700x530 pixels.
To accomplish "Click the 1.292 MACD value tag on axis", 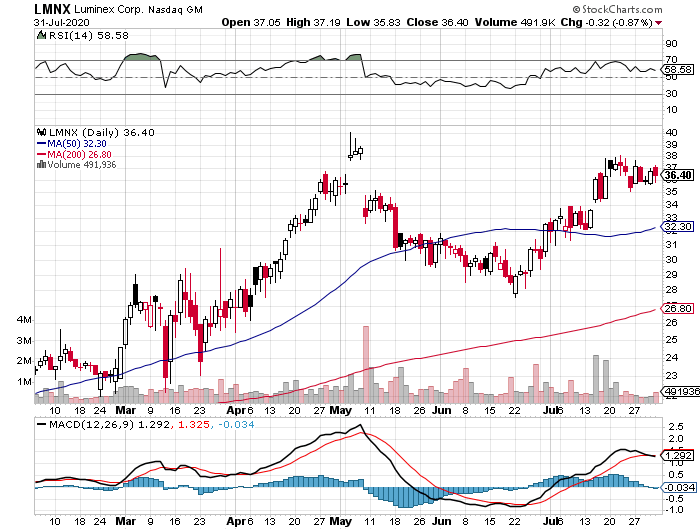I will coord(677,455).
